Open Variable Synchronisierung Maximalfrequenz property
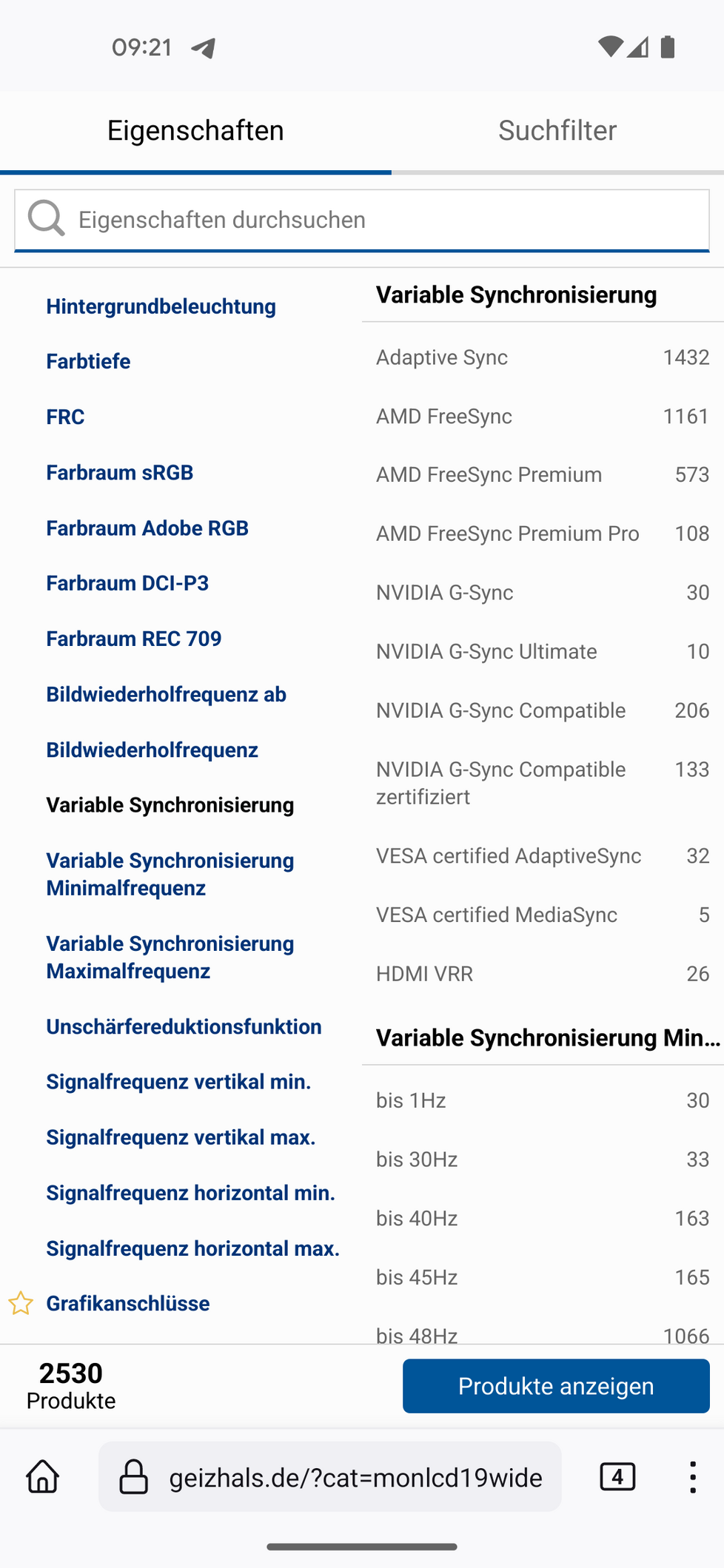Viewport: 724px width, 1568px height. 170,958
